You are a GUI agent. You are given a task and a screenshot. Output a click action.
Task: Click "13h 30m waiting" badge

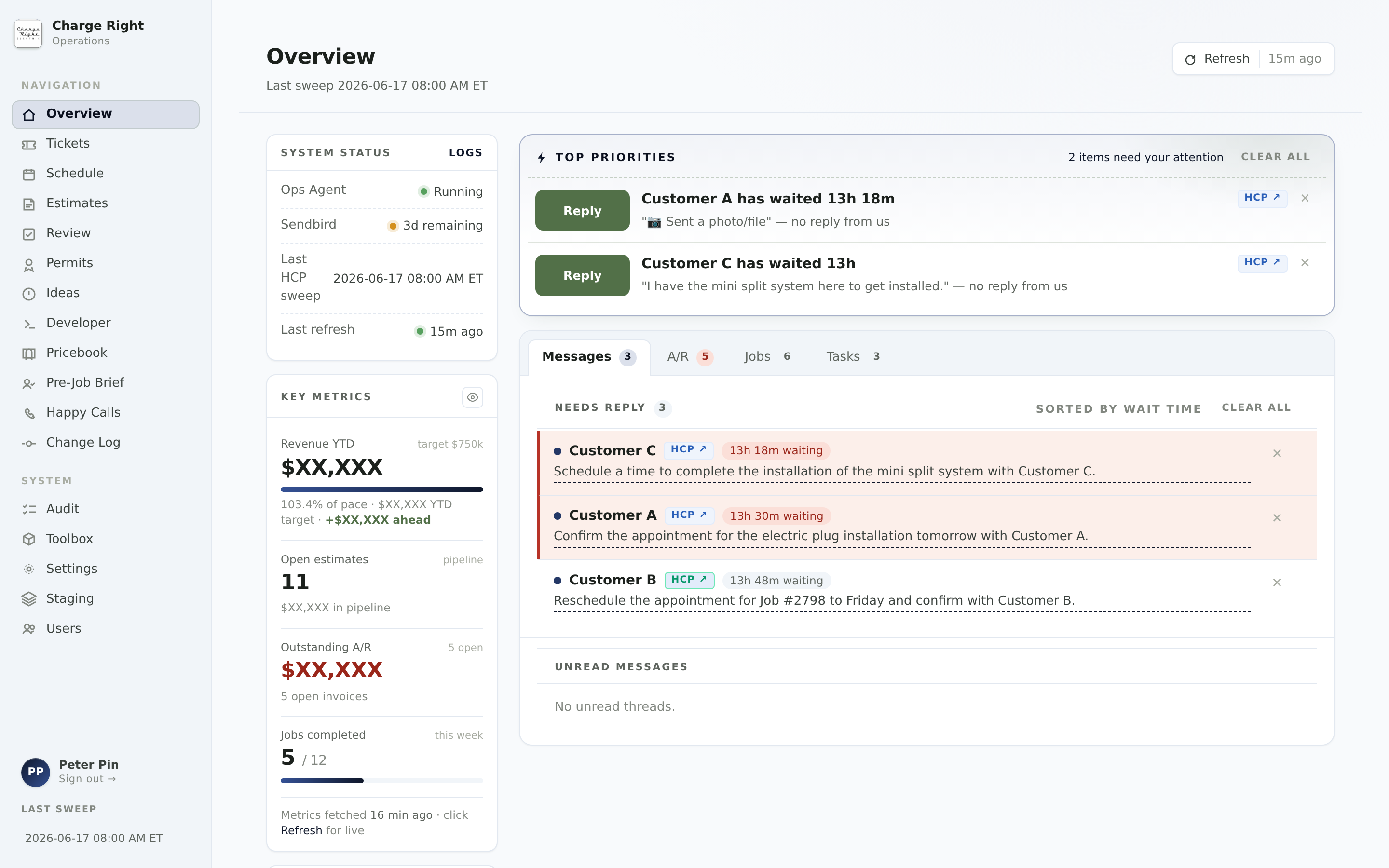(x=776, y=516)
